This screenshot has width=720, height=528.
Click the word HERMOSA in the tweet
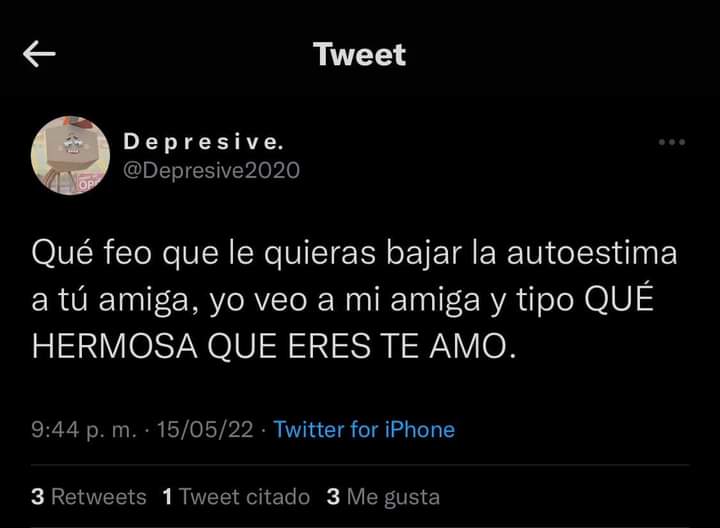tap(115, 346)
